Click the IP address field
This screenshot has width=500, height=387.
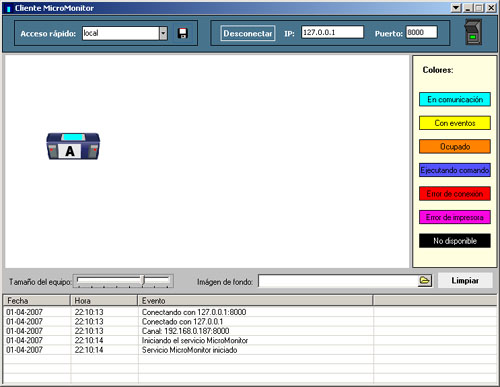(332, 32)
